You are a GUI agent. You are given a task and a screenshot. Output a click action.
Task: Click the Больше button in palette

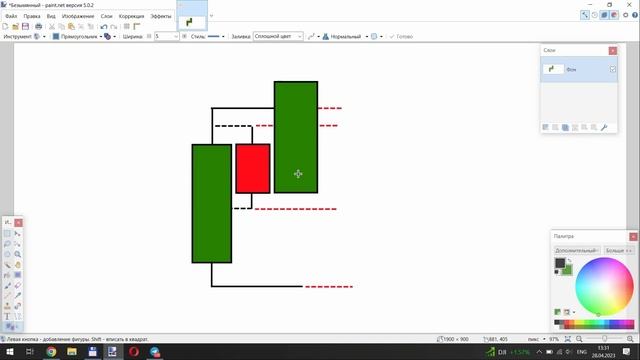tap(619, 250)
